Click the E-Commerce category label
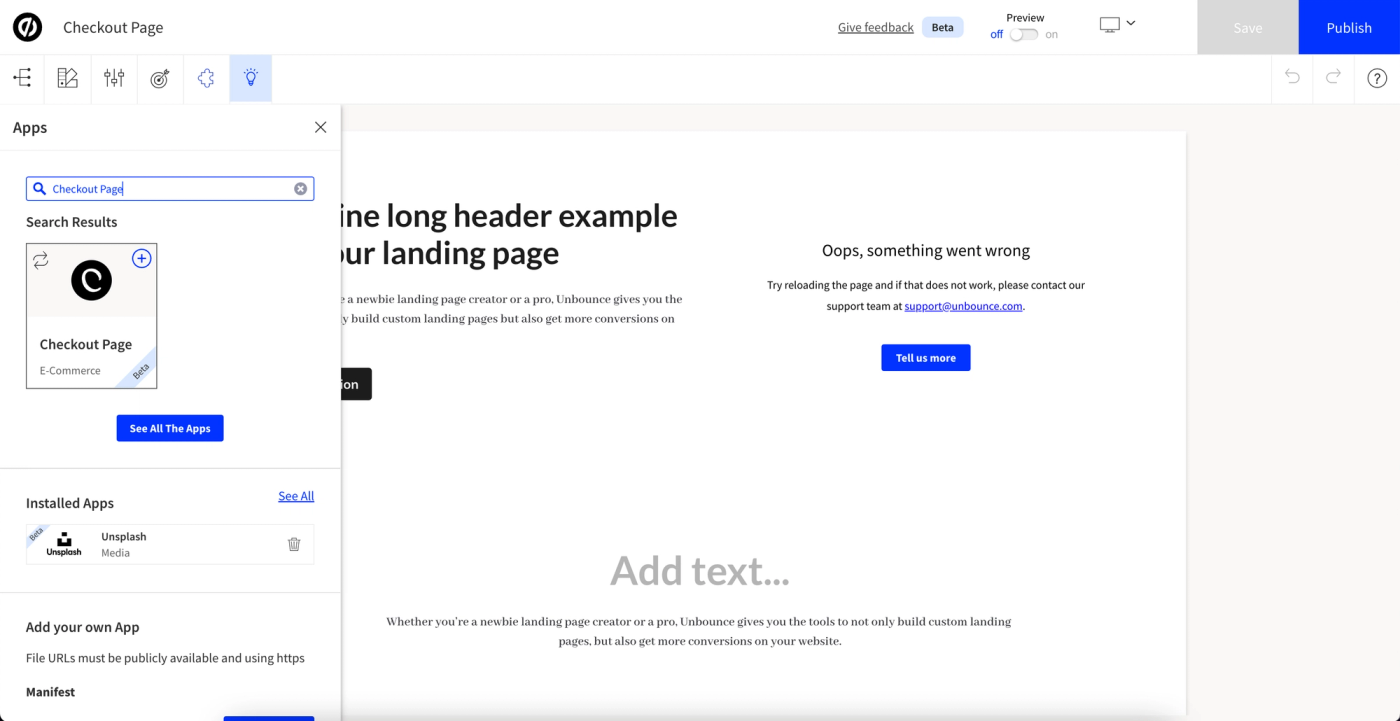This screenshot has height=721, width=1400. [70, 370]
